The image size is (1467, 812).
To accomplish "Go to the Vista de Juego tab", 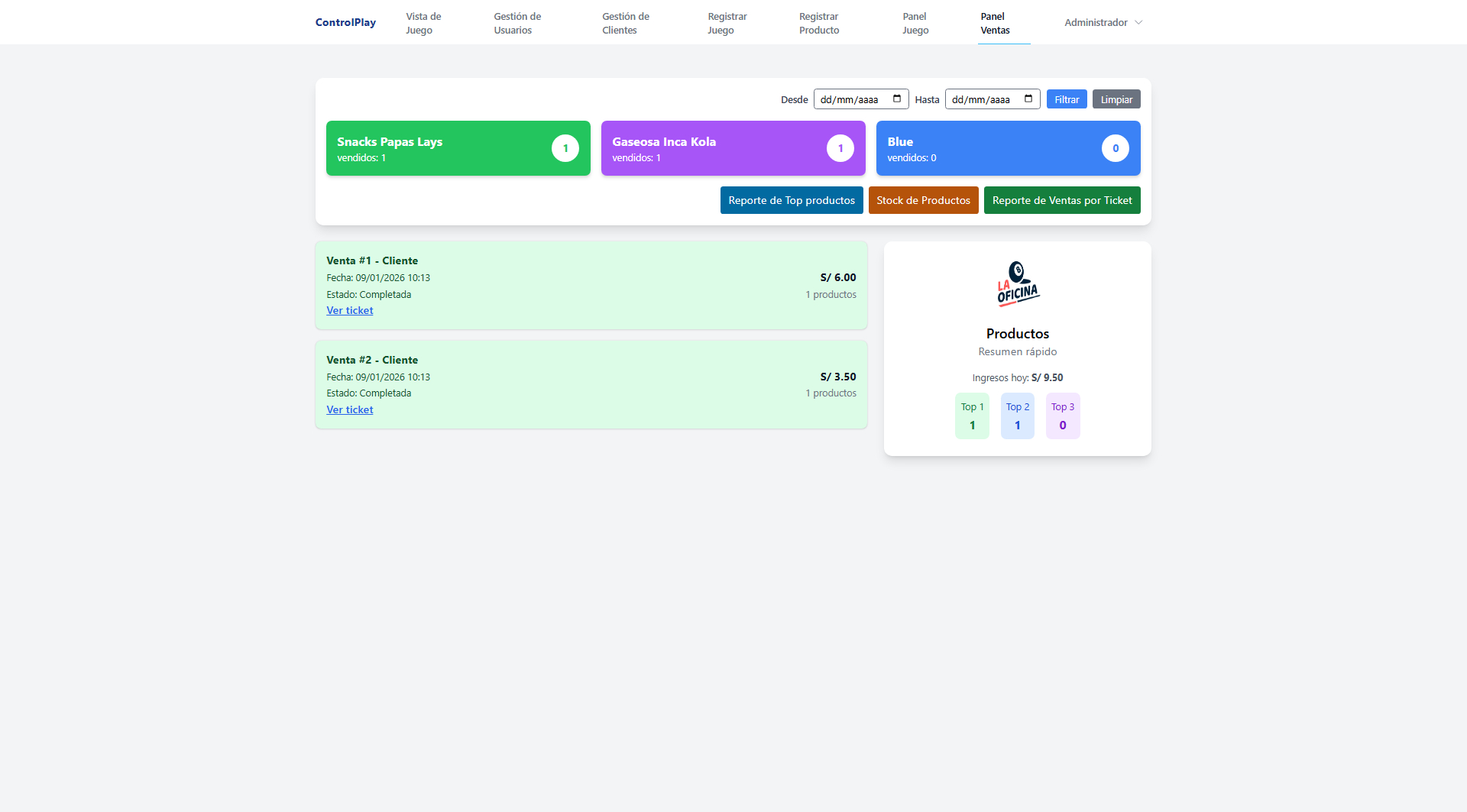I will [x=423, y=23].
